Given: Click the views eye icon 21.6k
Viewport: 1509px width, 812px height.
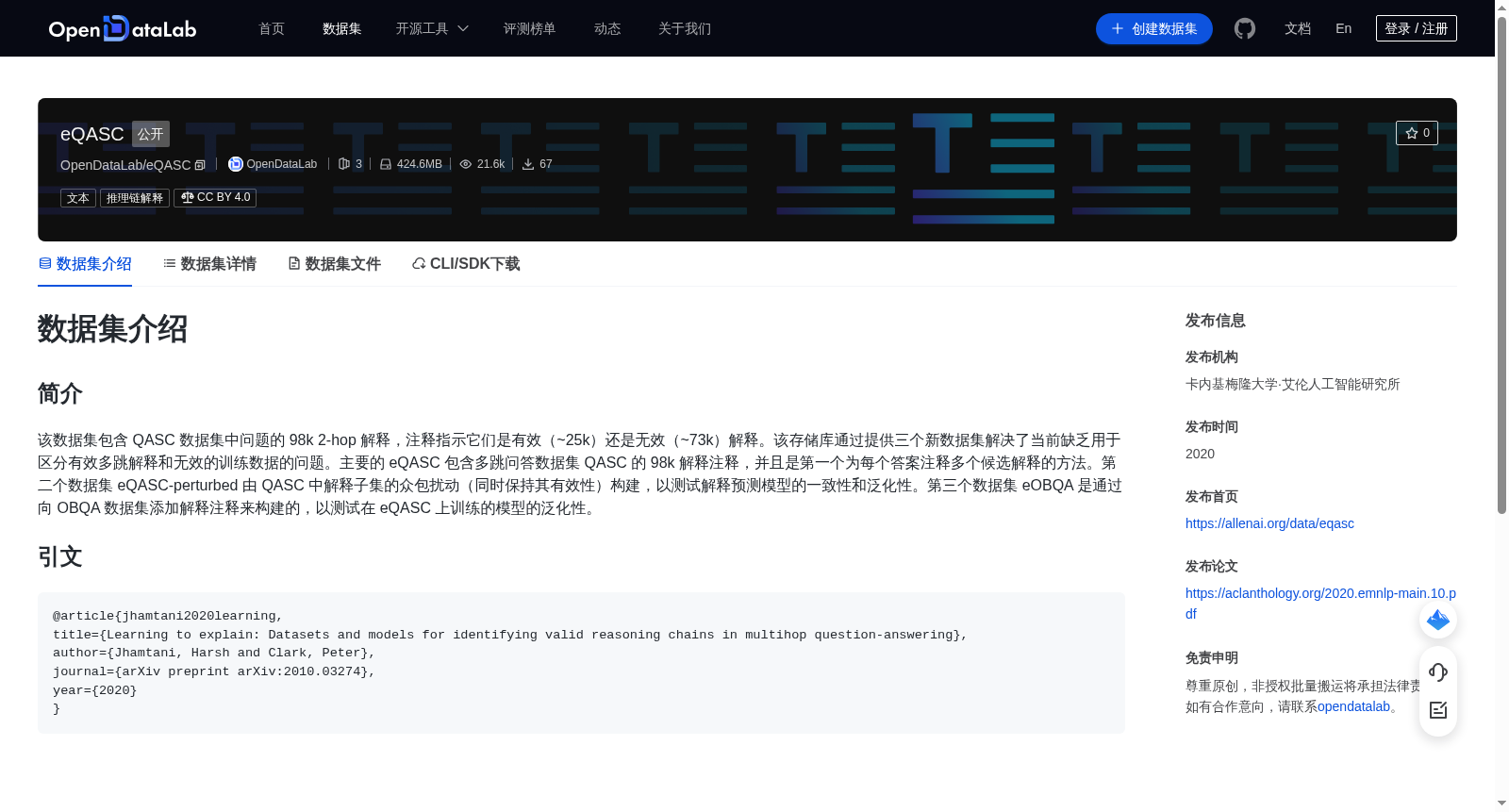Looking at the screenshot, I should click(x=466, y=164).
